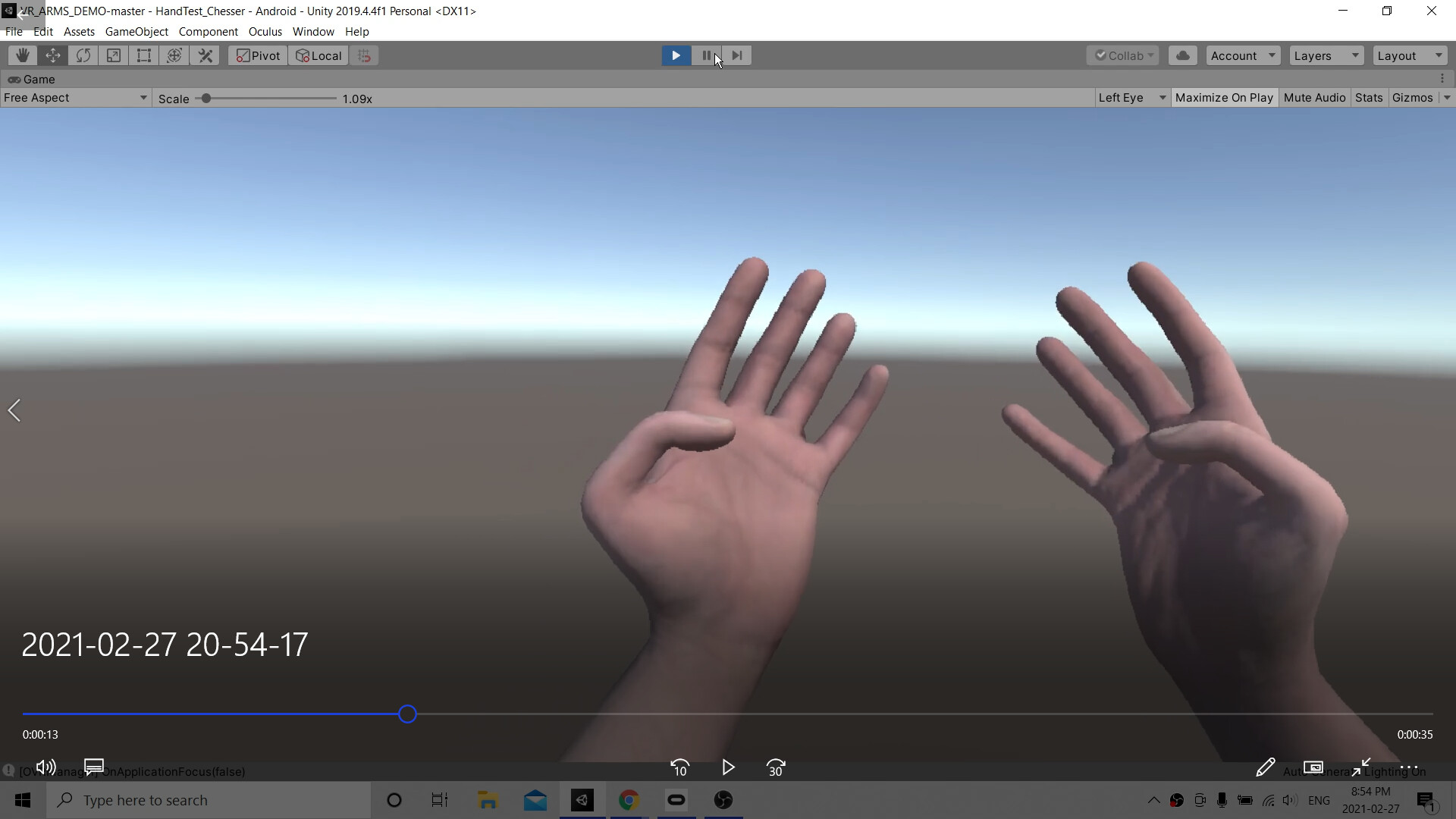Open Unity cloud services icon

point(1182,55)
